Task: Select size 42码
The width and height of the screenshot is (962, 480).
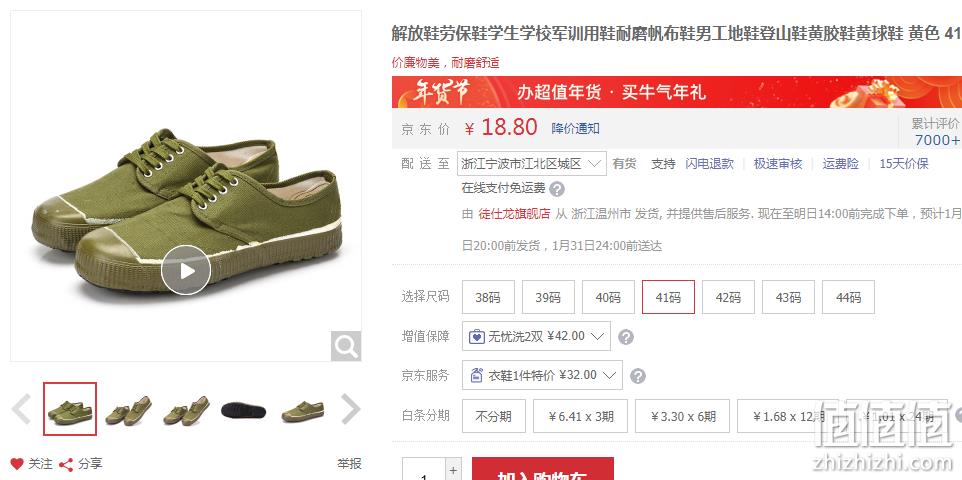Action: [x=728, y=297]
